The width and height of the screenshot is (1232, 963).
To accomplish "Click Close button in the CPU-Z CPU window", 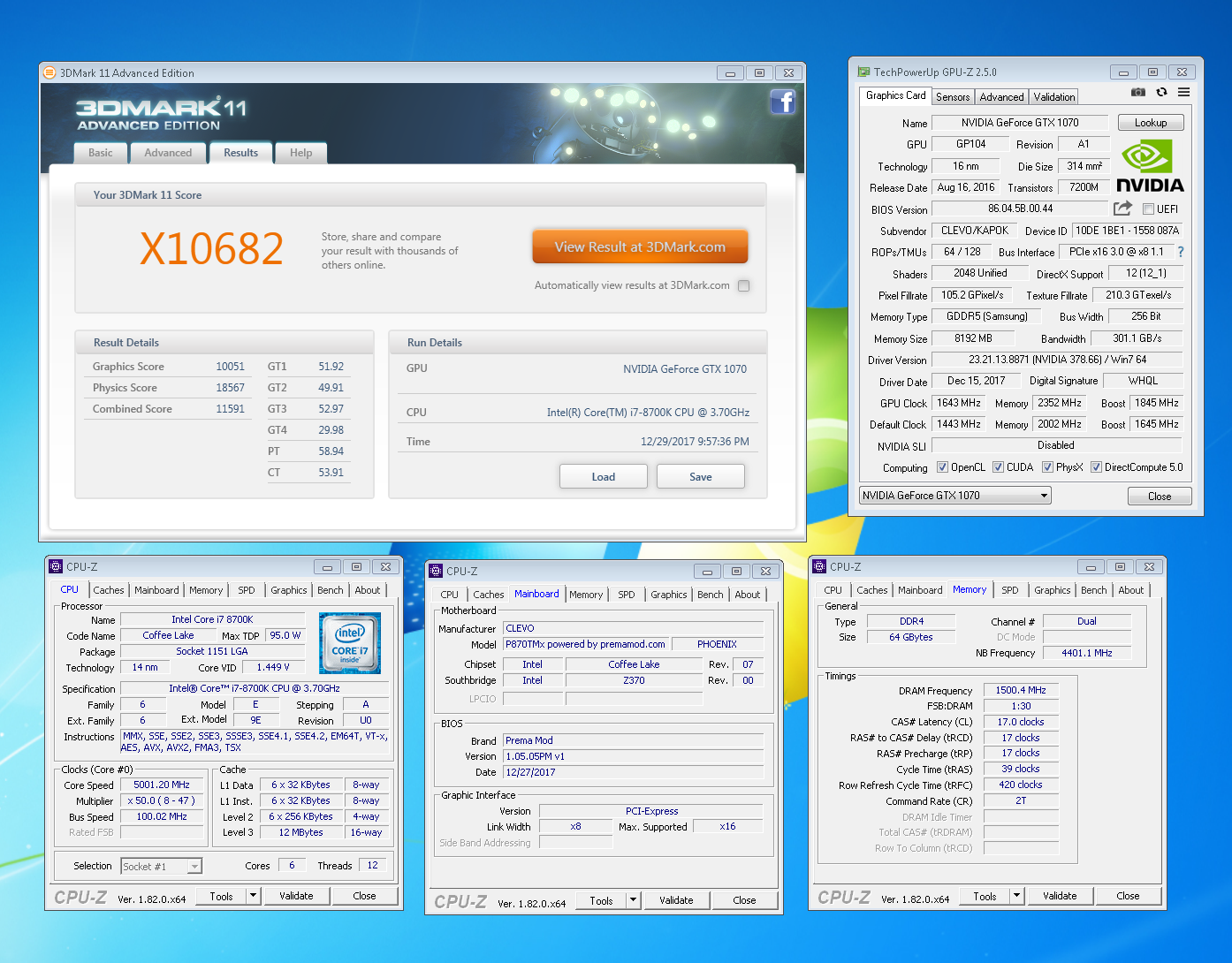I will [364, 896].
